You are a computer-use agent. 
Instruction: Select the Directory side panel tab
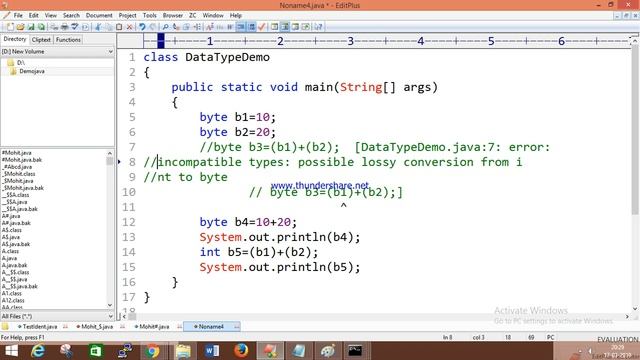15,39
